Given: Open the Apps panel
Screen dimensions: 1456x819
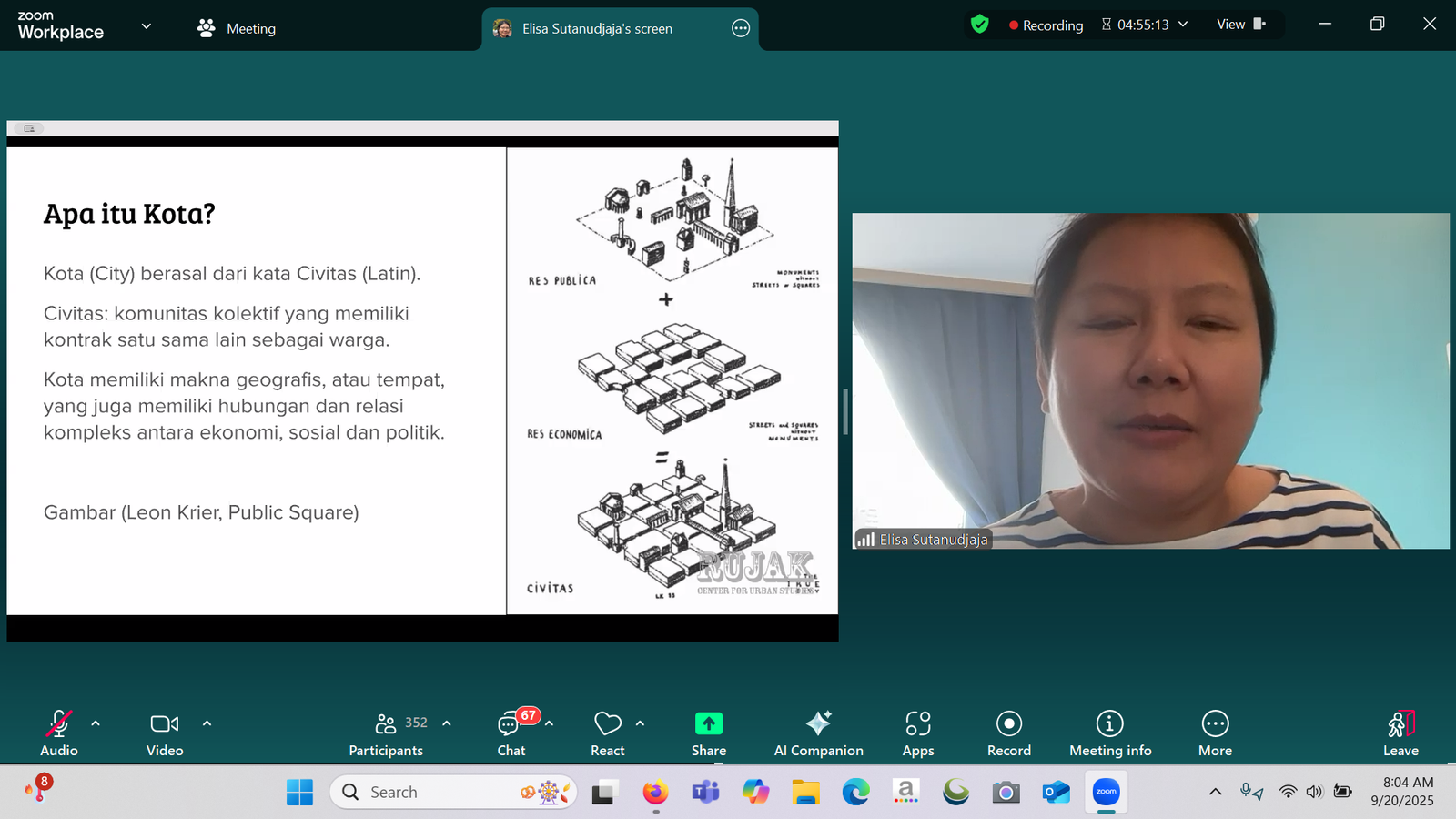Looking at the screenshot, I should pyautogui.click(x=917, y=733).
